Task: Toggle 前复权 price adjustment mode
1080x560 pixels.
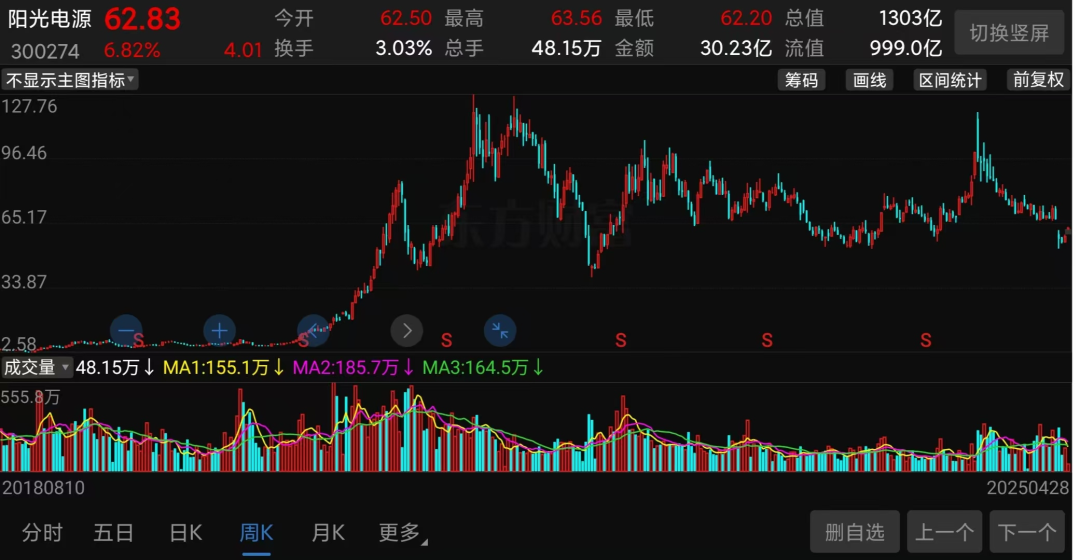Action: click(1038, 80)
